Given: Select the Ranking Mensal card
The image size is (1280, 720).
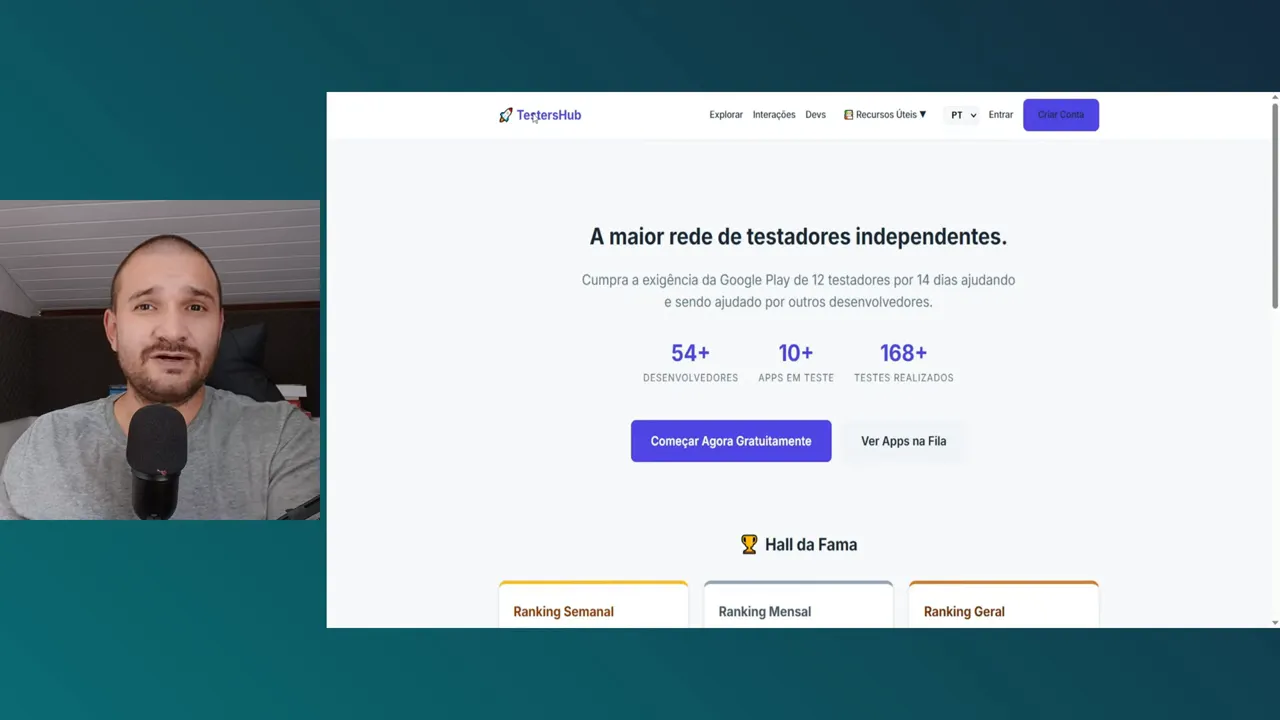Looking at the screenshot, I should (x=798, y=604).
